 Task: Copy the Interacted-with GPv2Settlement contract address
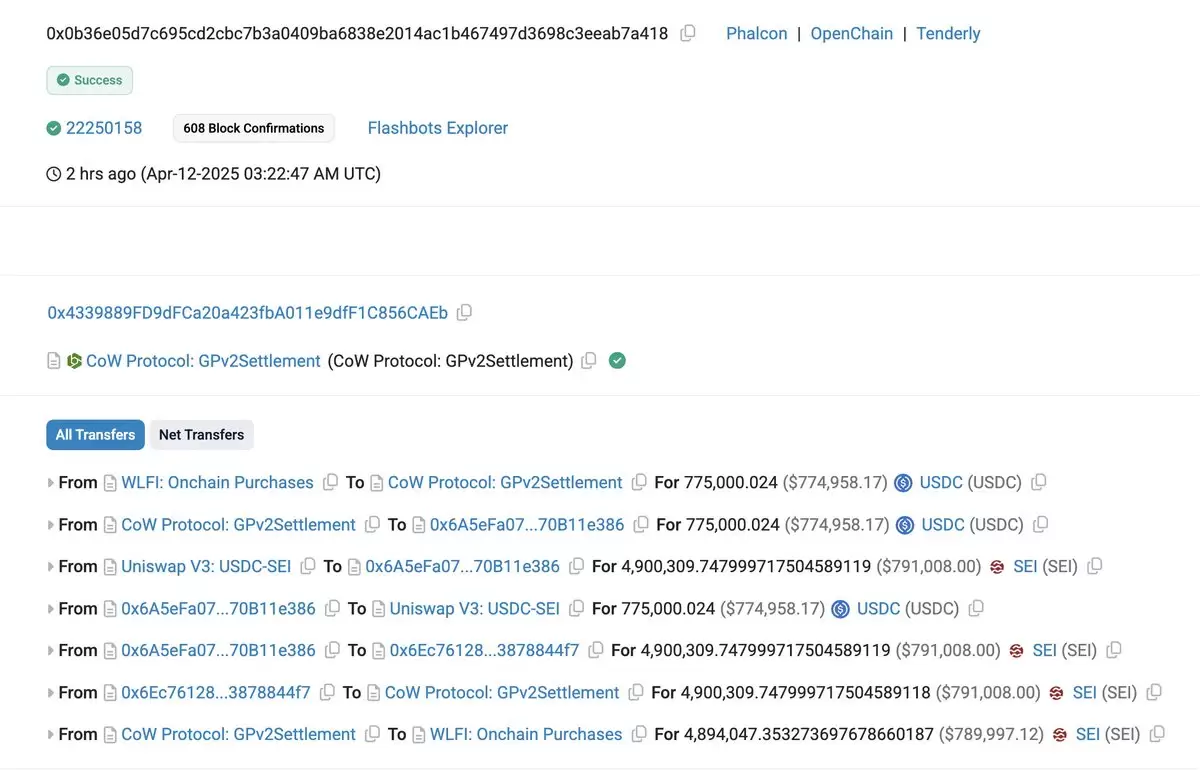pos(589,360)
